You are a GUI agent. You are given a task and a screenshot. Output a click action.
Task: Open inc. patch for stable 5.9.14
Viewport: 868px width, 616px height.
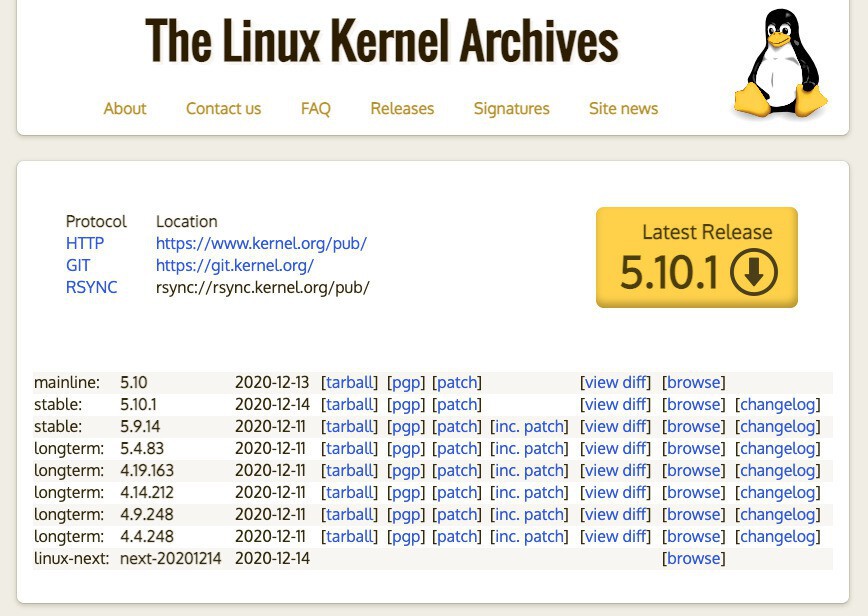click(x=529, y=427)
